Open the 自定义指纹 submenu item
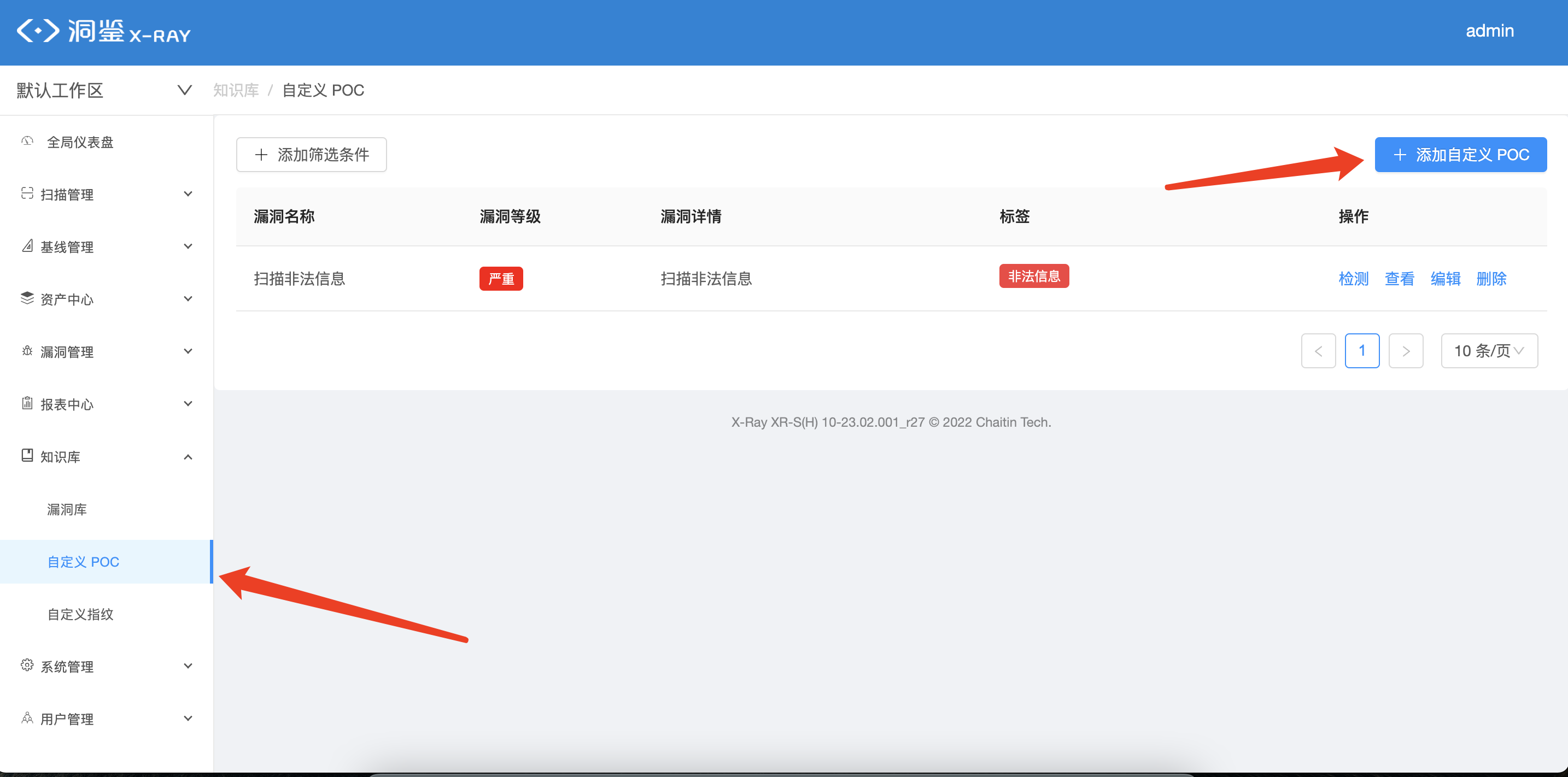 pos(80,614)
